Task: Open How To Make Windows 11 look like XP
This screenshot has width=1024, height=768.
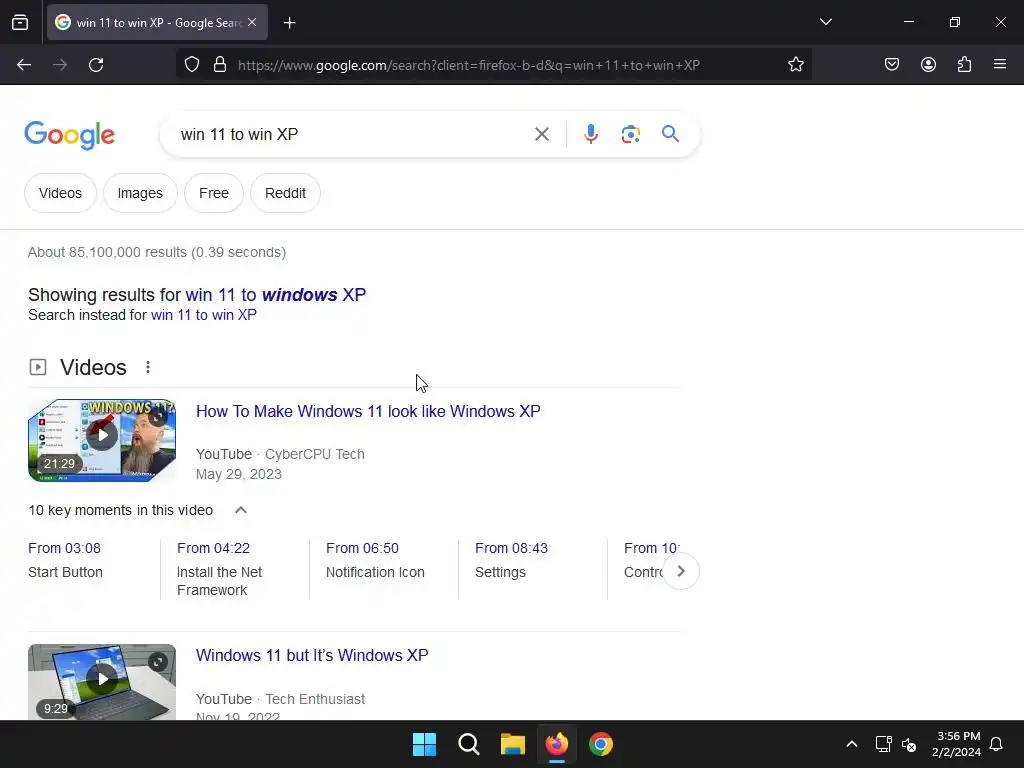Action: pyautogui.click(x=368, y=411)
